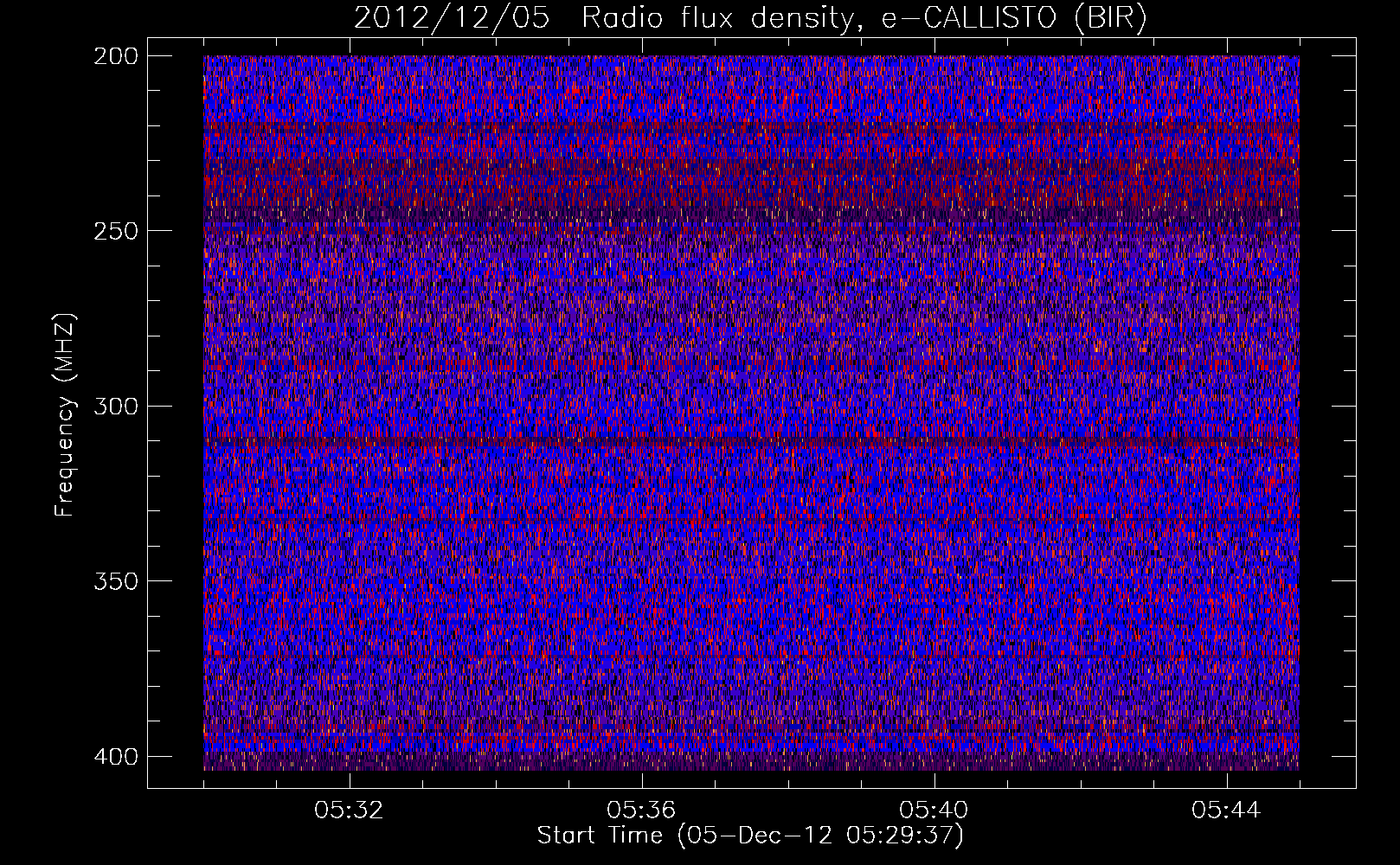Click the 250 frequency tick label
The height and width of the screenshot is (865, 1400).
tap(115, 231)
